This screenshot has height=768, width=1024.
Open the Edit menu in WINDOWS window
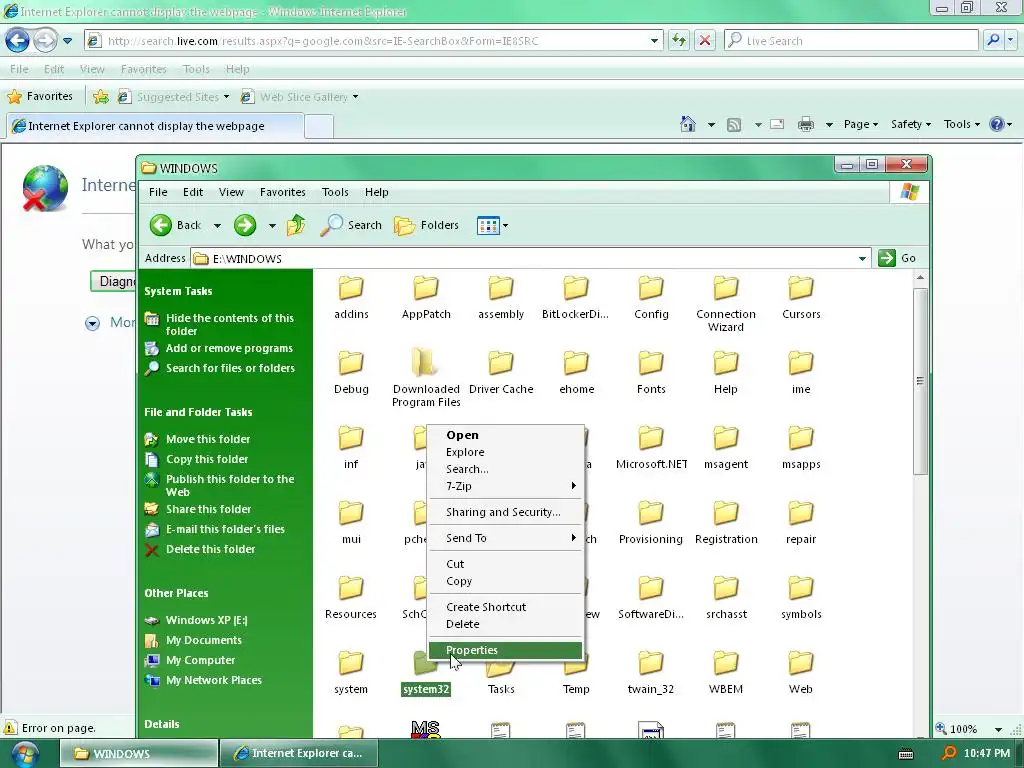click(x=193, y=192)
